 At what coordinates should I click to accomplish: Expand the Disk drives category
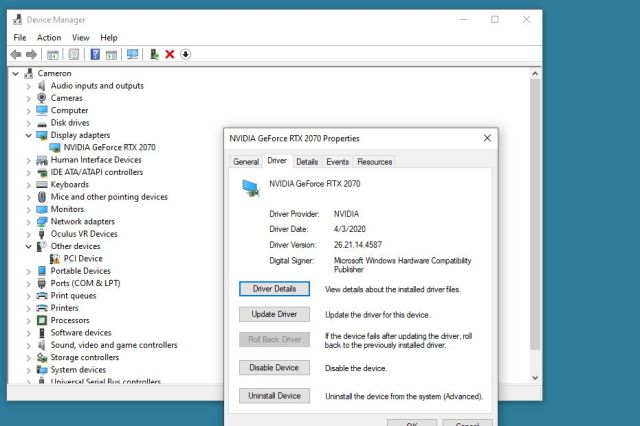(x=29, y=123)
